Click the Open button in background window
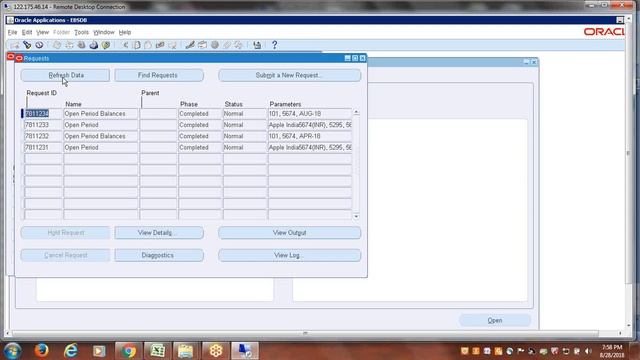 495,320
